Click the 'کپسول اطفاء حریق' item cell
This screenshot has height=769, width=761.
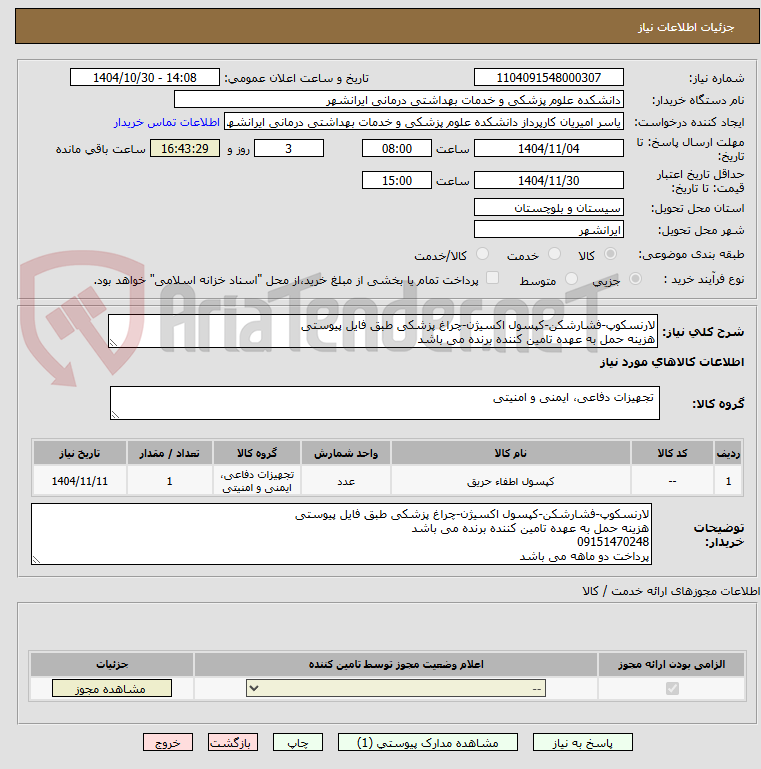(510, 481)
